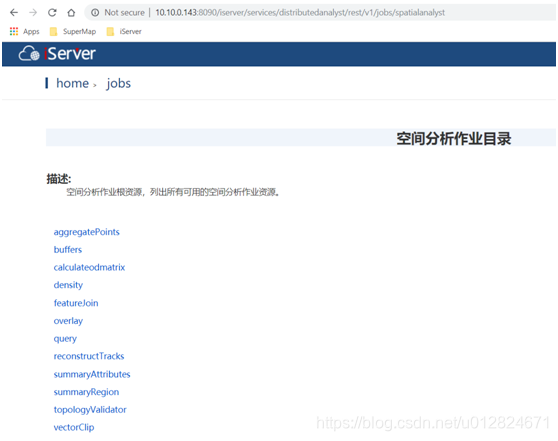Viewport: 558px width, 441px height.
Task: Click the browser back arrow
Action: [14, 13]
